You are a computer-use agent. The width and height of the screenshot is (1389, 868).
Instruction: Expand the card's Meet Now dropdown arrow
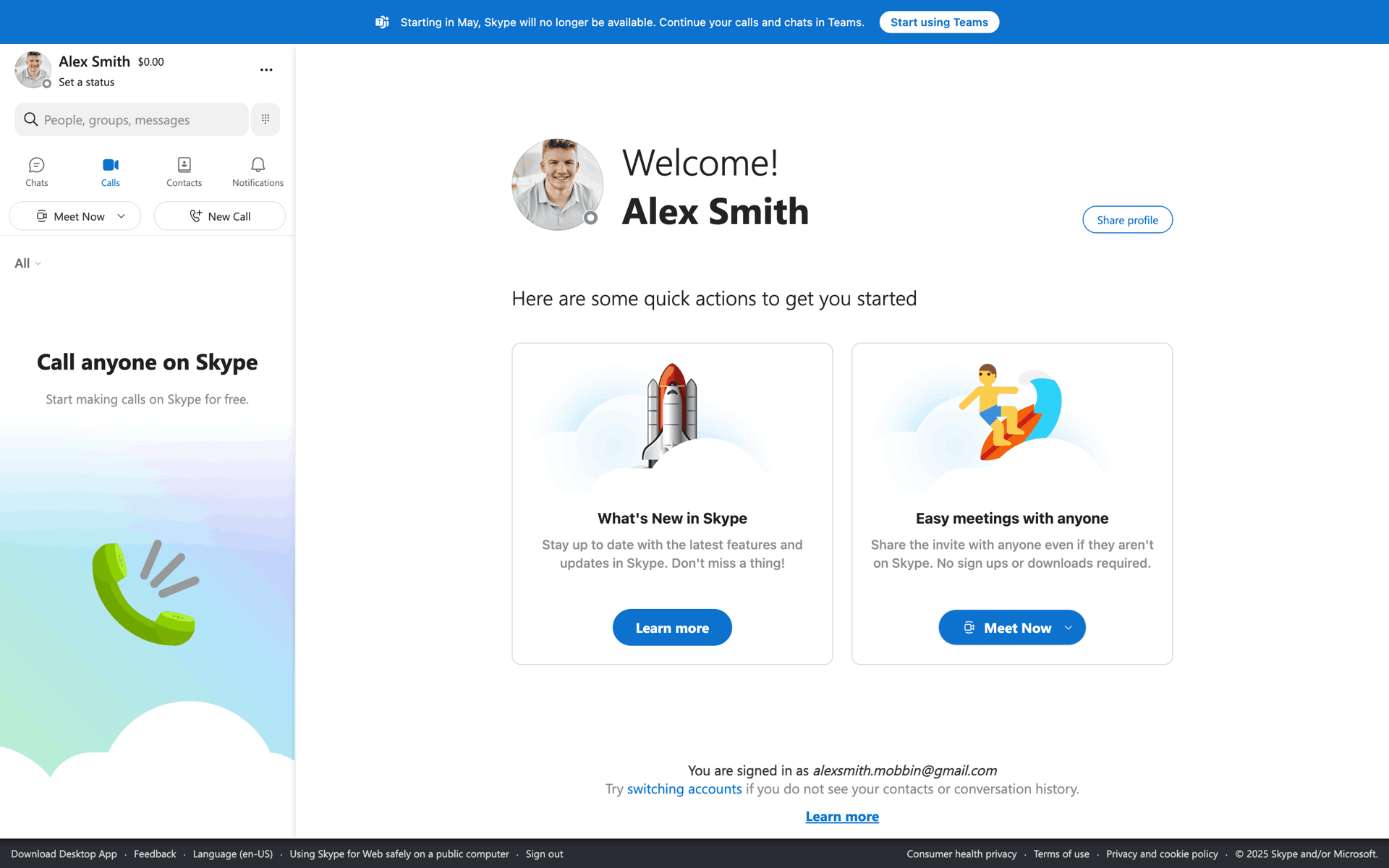coord(1069,628)
